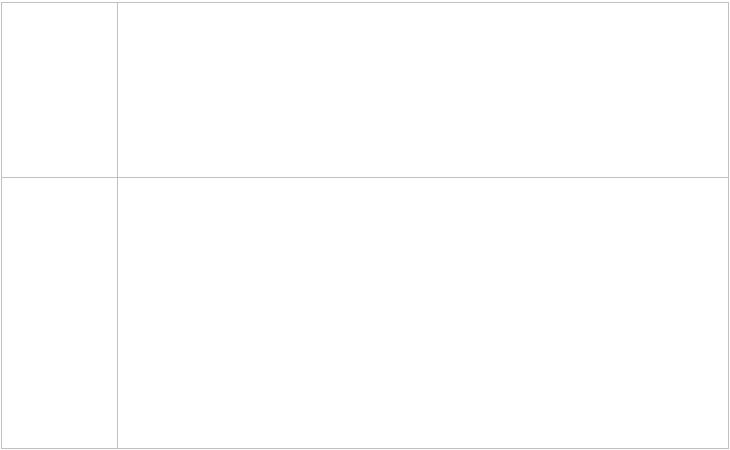Image resolution: width=730 pixels, height=450 pixels.
Task: Click where the vertical divider meets the top border
Action: (x=117, y=2)
